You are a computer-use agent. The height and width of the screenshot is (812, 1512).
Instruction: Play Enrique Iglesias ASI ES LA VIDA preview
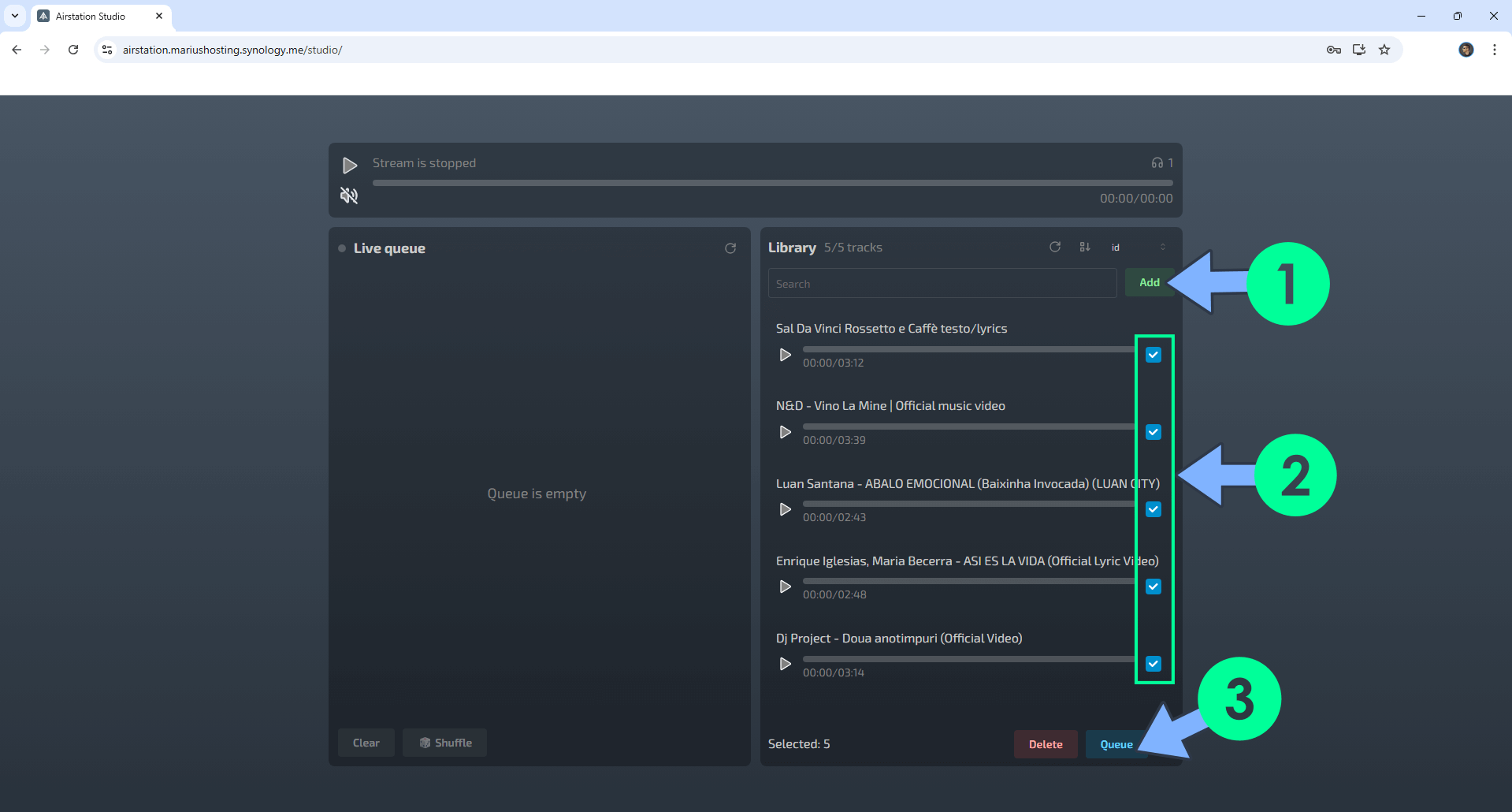pyautogui.click(x=785, y=587)
